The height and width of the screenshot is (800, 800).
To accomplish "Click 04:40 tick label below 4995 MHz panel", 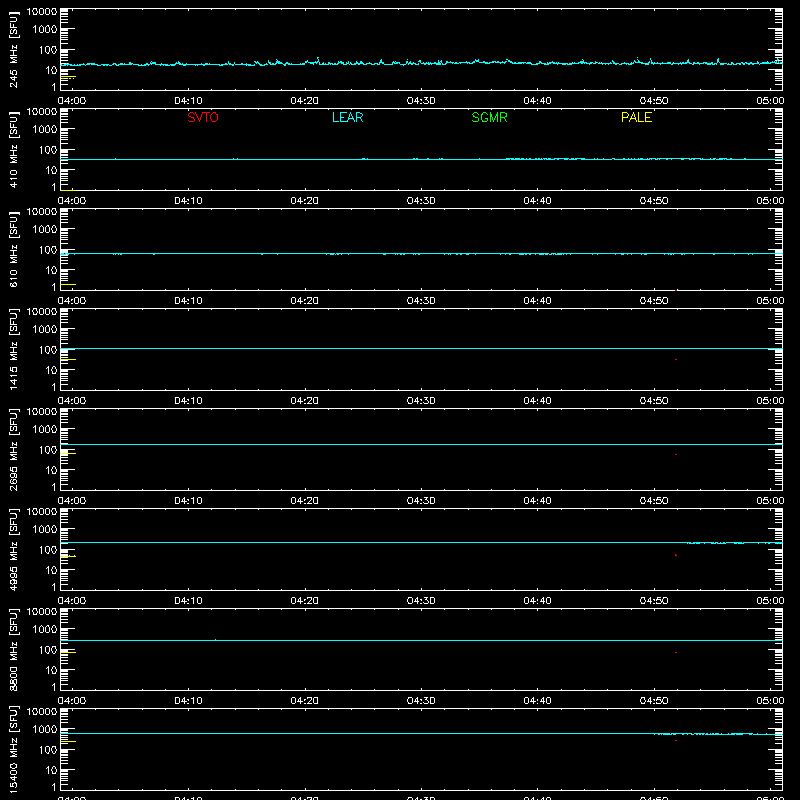I will point(537,601).
